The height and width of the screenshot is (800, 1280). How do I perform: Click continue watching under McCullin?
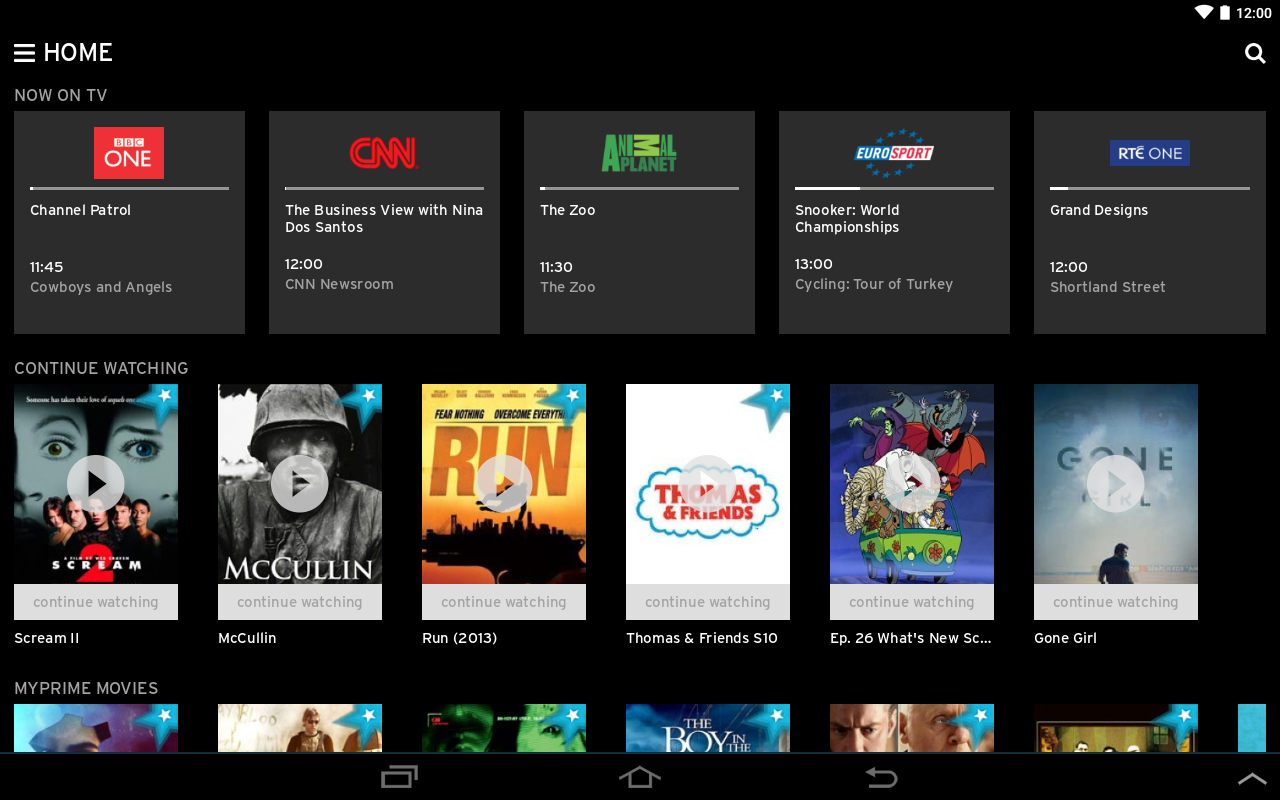point(300,602)
